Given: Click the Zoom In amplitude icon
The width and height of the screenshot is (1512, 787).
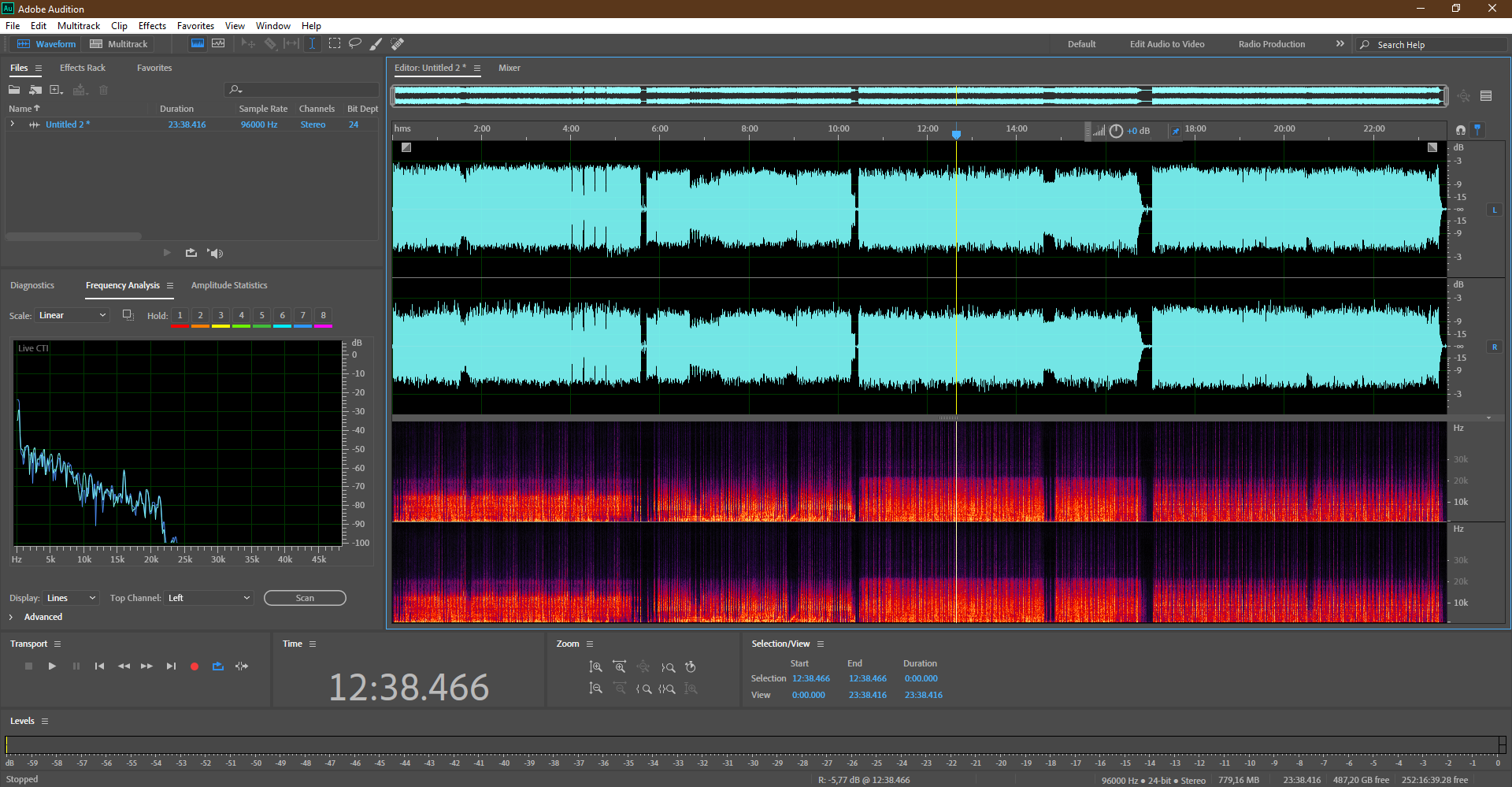Looking at the screenshot, I should pos(596,667).
